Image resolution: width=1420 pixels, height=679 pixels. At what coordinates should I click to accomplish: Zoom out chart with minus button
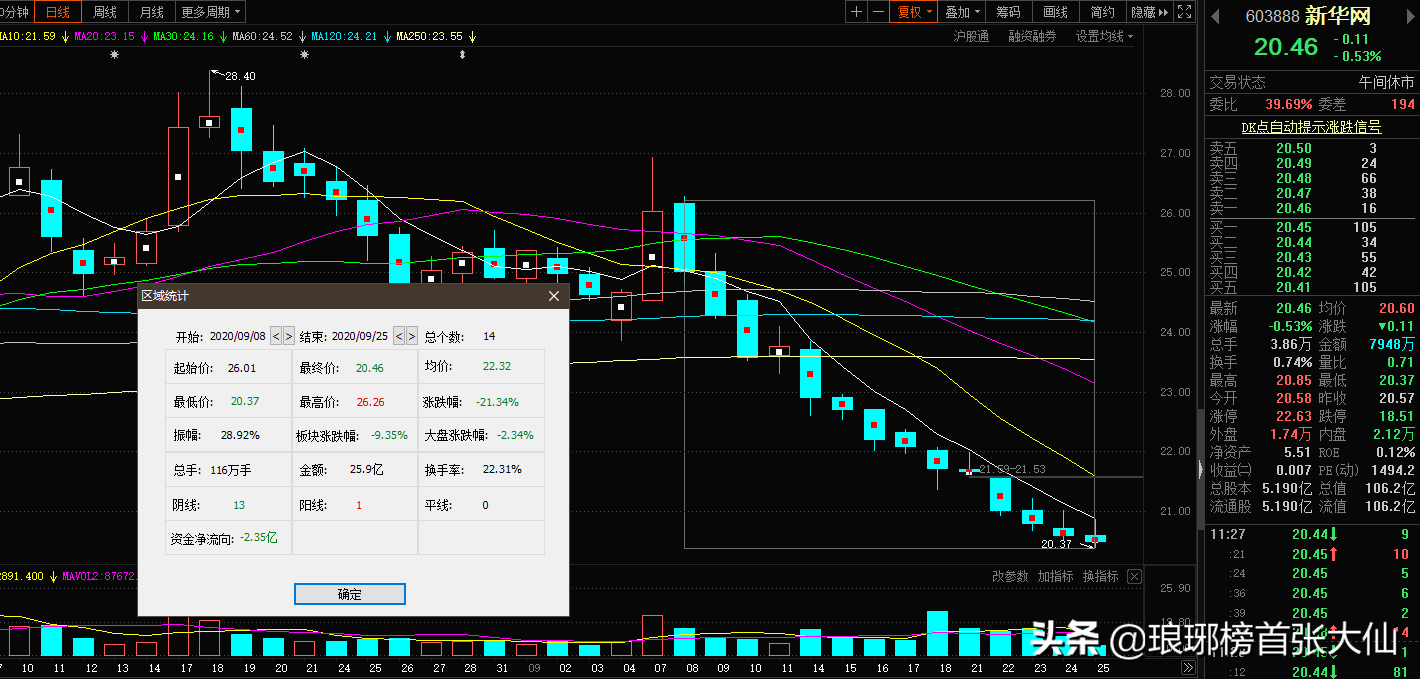[878, 12]
